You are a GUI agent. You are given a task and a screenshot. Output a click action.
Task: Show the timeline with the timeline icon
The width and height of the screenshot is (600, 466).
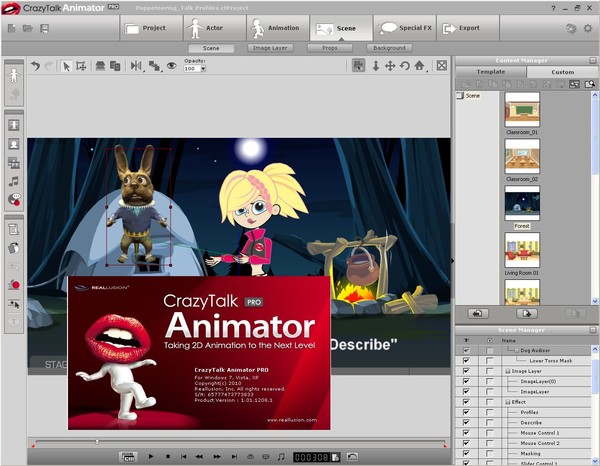tap(128, 457)
